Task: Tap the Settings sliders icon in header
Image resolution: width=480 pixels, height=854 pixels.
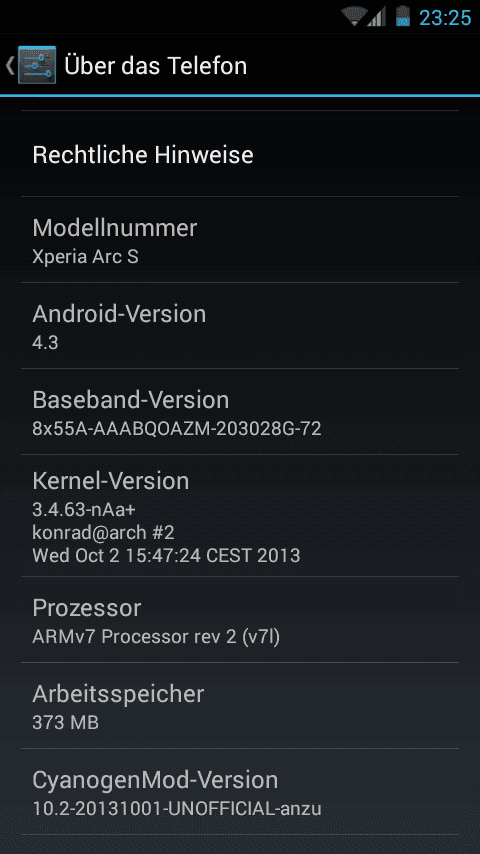Action: click(x=37, y=65)
